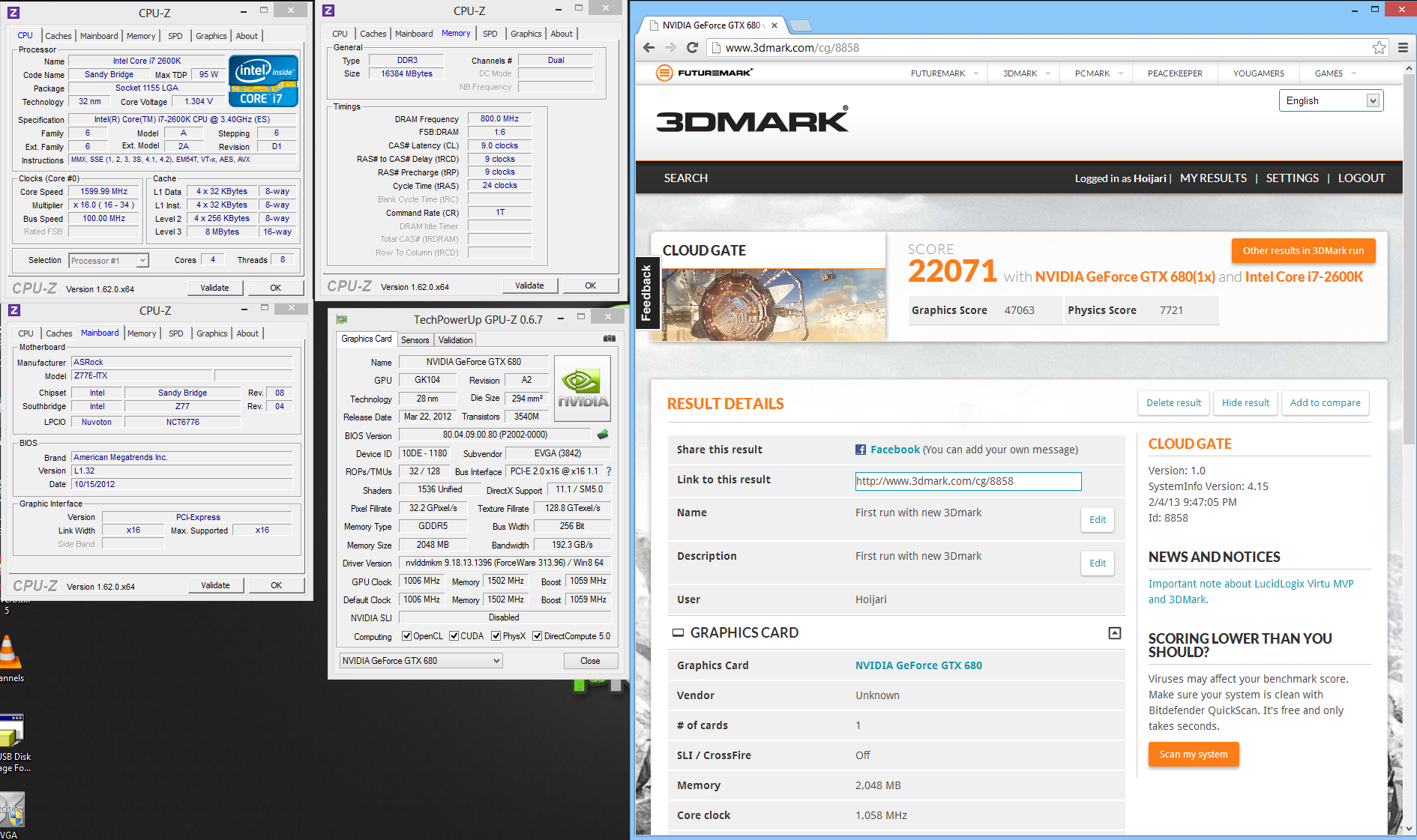
Task: Click the save BIOS chip icon in GPU-Z
Action: coord(603,435)
